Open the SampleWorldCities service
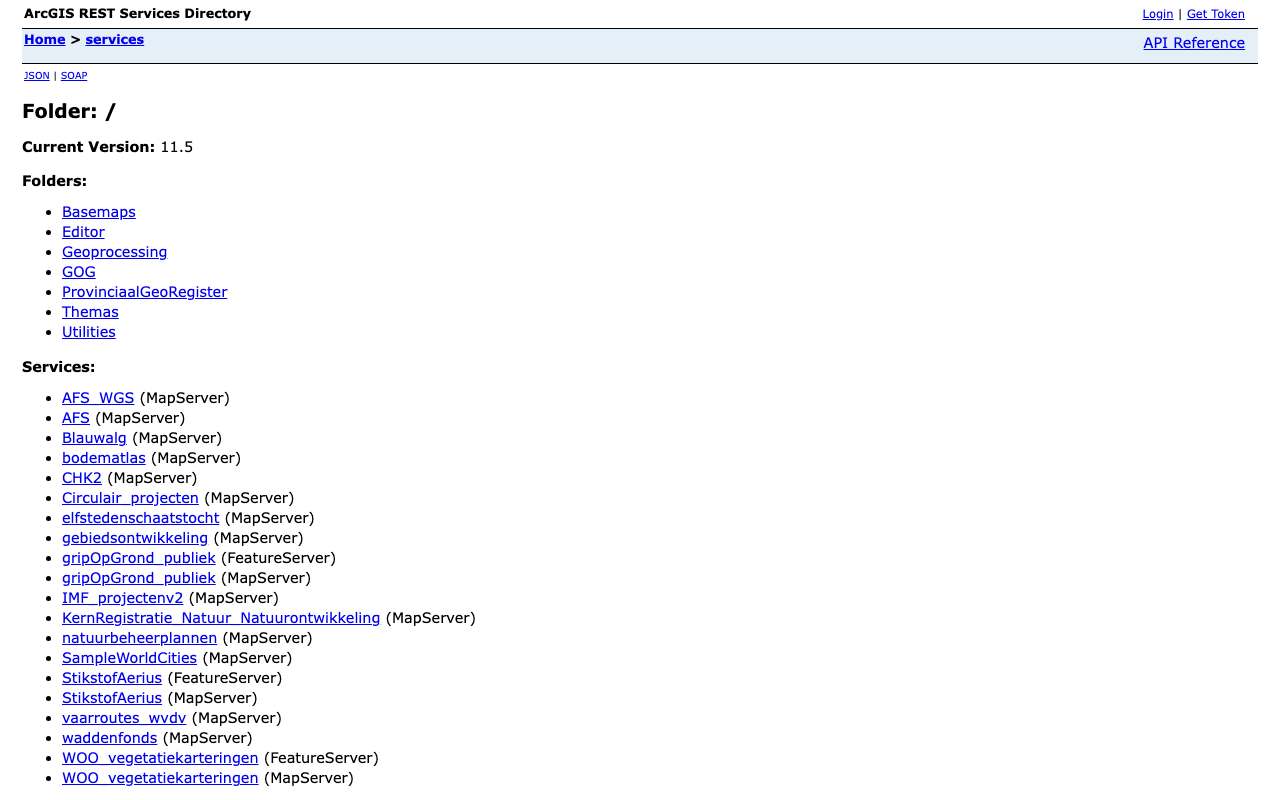This screenshot has width=1280, height=800. click(x=129, y=658)
